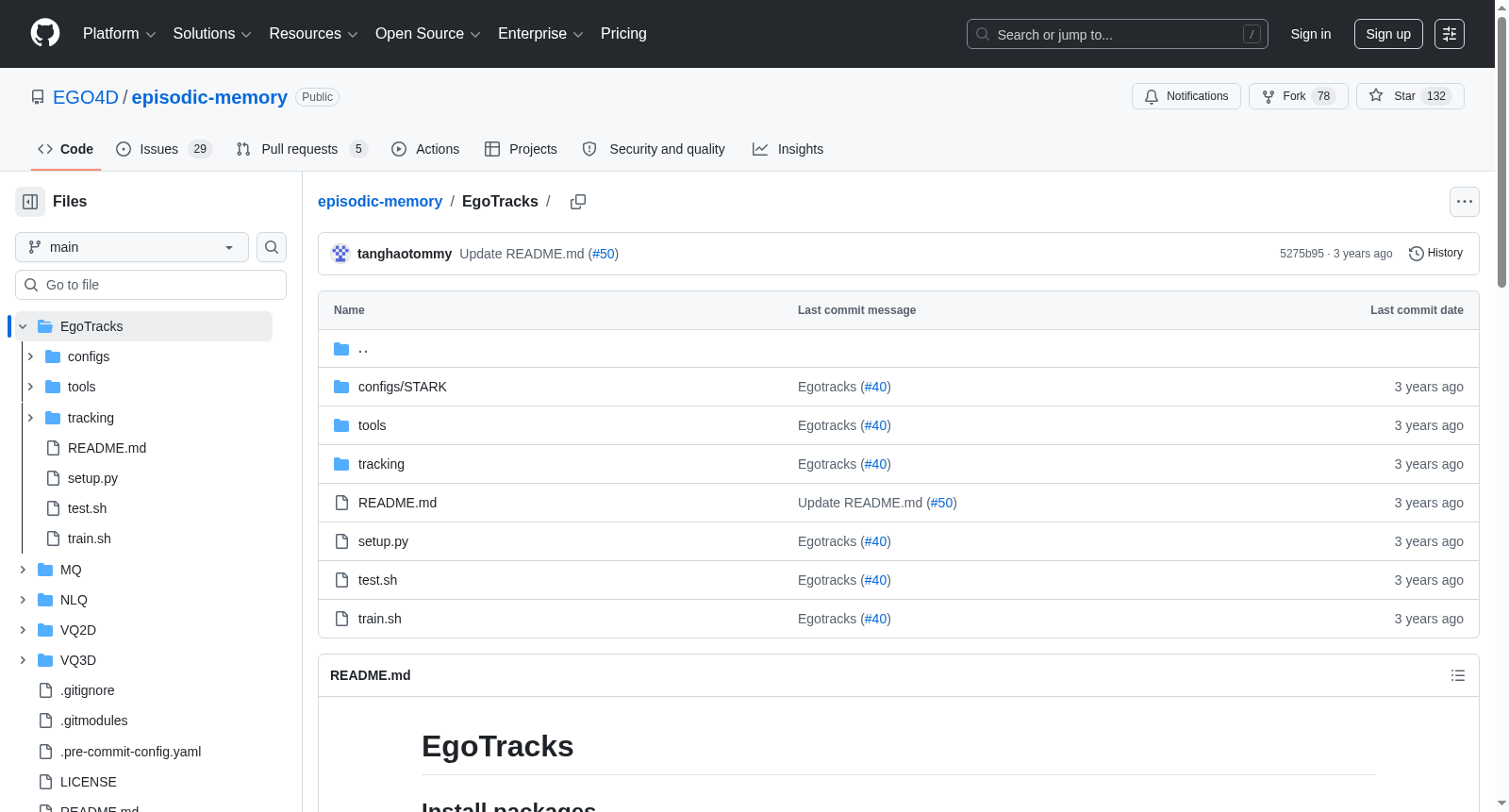The height and width of the screenshot is (812, 1509).
Task: Open the command palette icon in header
Action: pos(1450,34)
